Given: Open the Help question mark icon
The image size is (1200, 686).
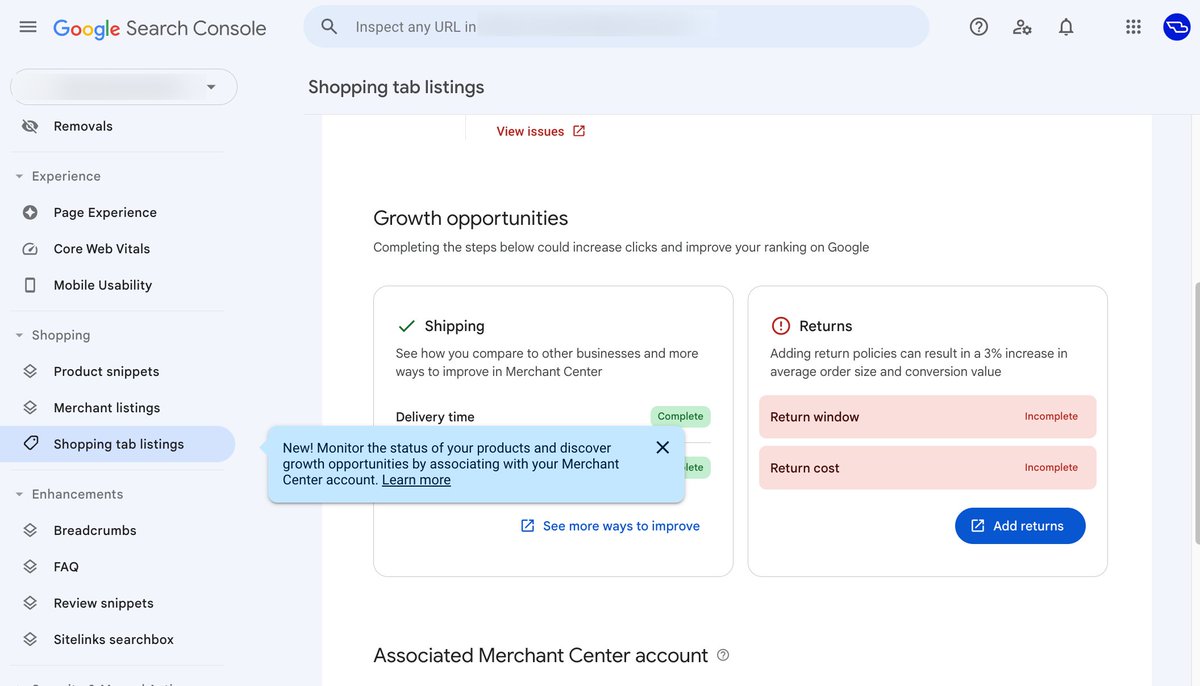Looking at the screenshot, I should [979, 27].
